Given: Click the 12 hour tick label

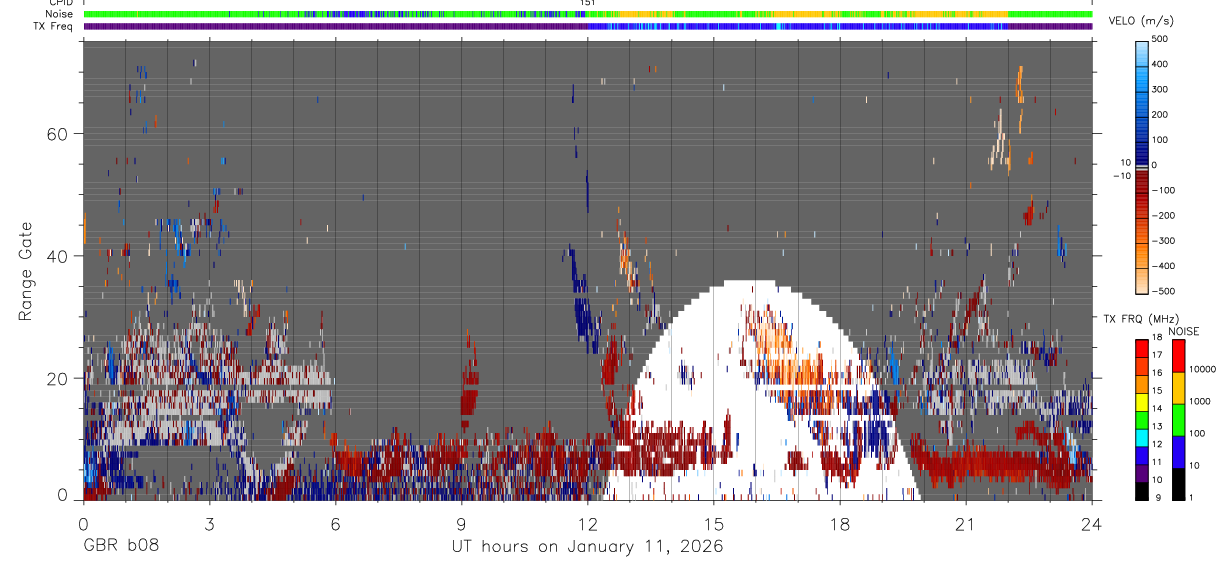Looking at the screenshot, I should click(x=587, y=523).
